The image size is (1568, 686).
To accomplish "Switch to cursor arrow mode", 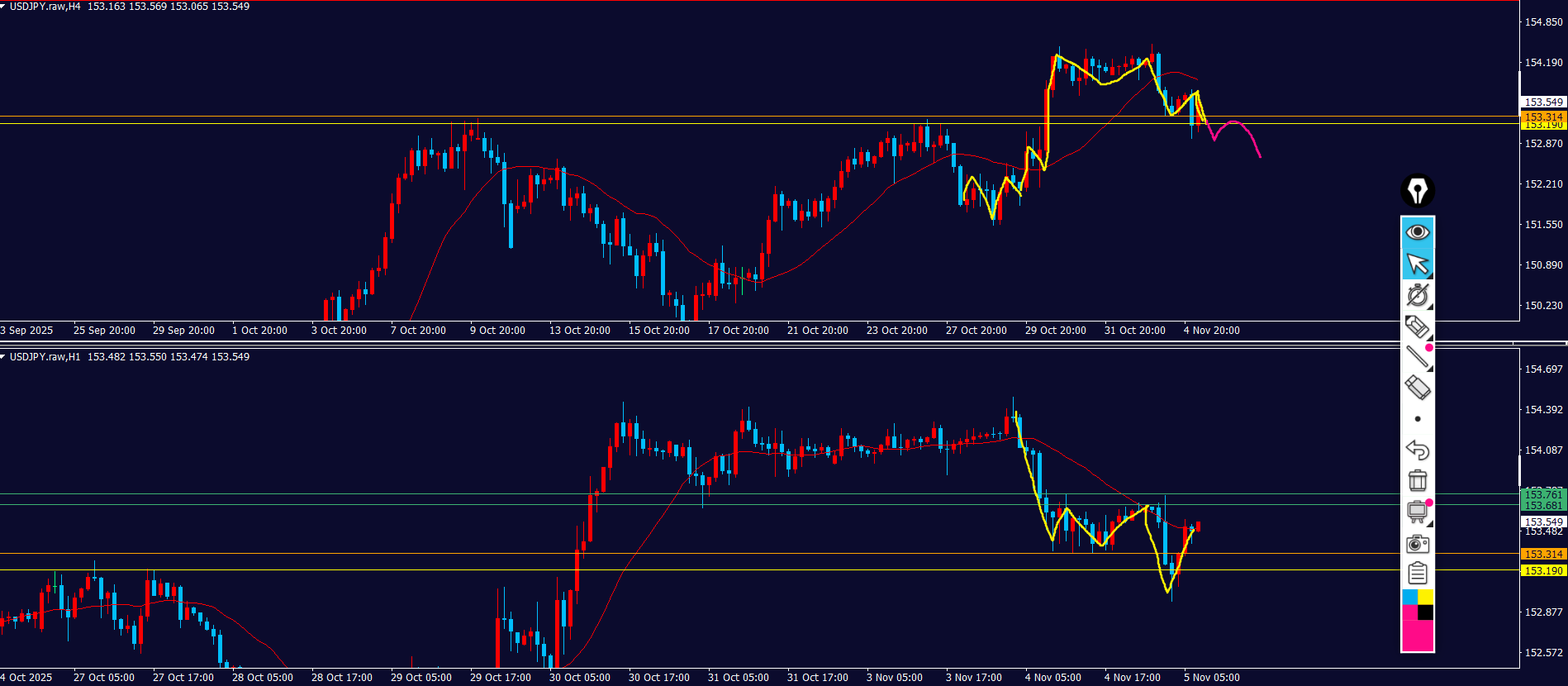I will coord(1418,264).
